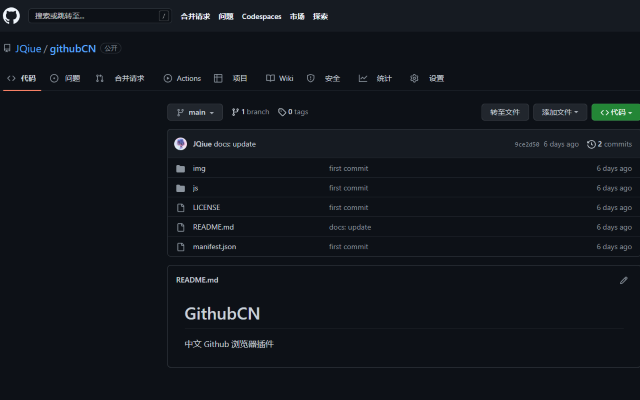Click the JQiue commit author avatar
This screenshot has height=400, width=640.
pyautogui.click(x=180, y=144)
